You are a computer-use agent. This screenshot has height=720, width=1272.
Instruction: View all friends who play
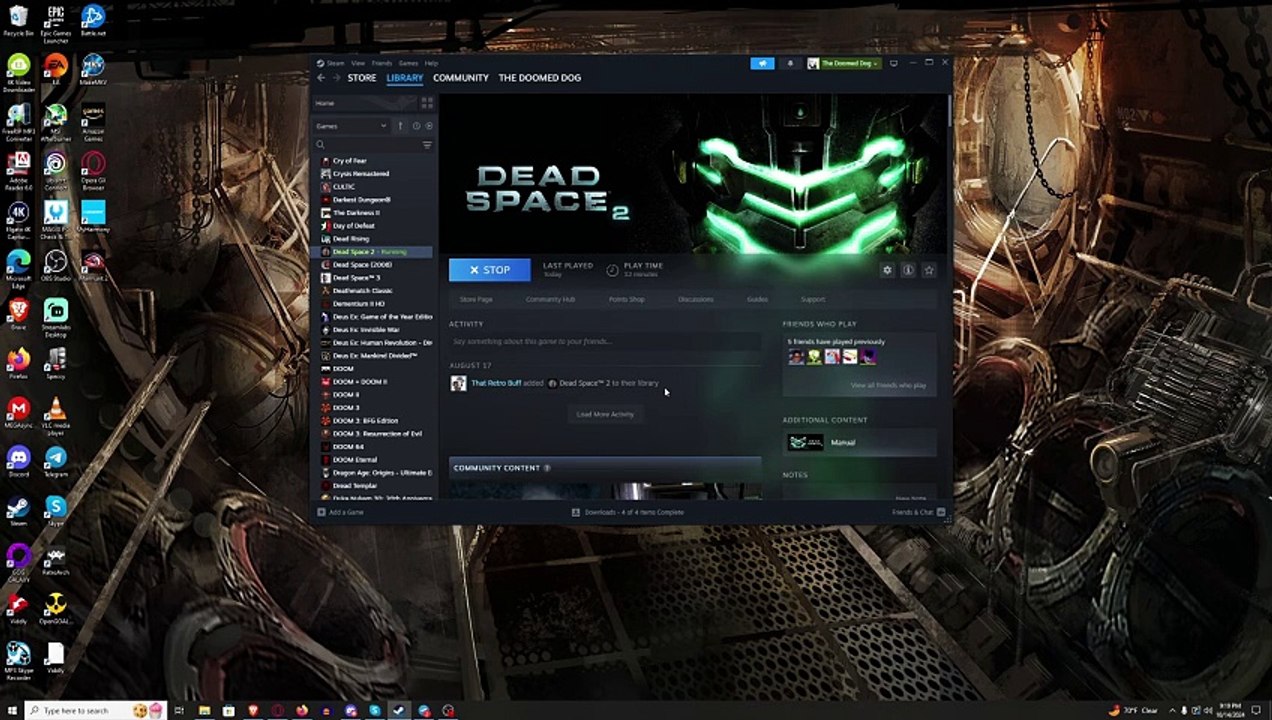888,385
